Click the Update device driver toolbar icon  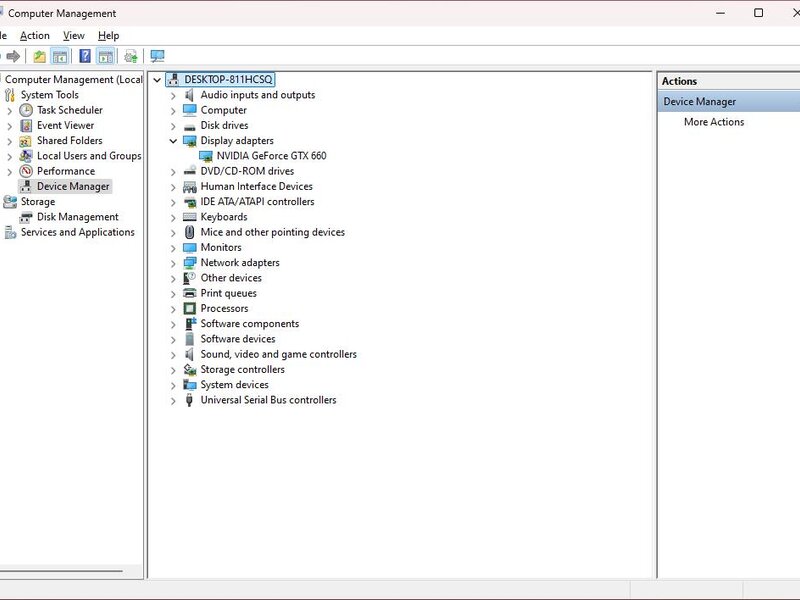[x=131, y=56]
